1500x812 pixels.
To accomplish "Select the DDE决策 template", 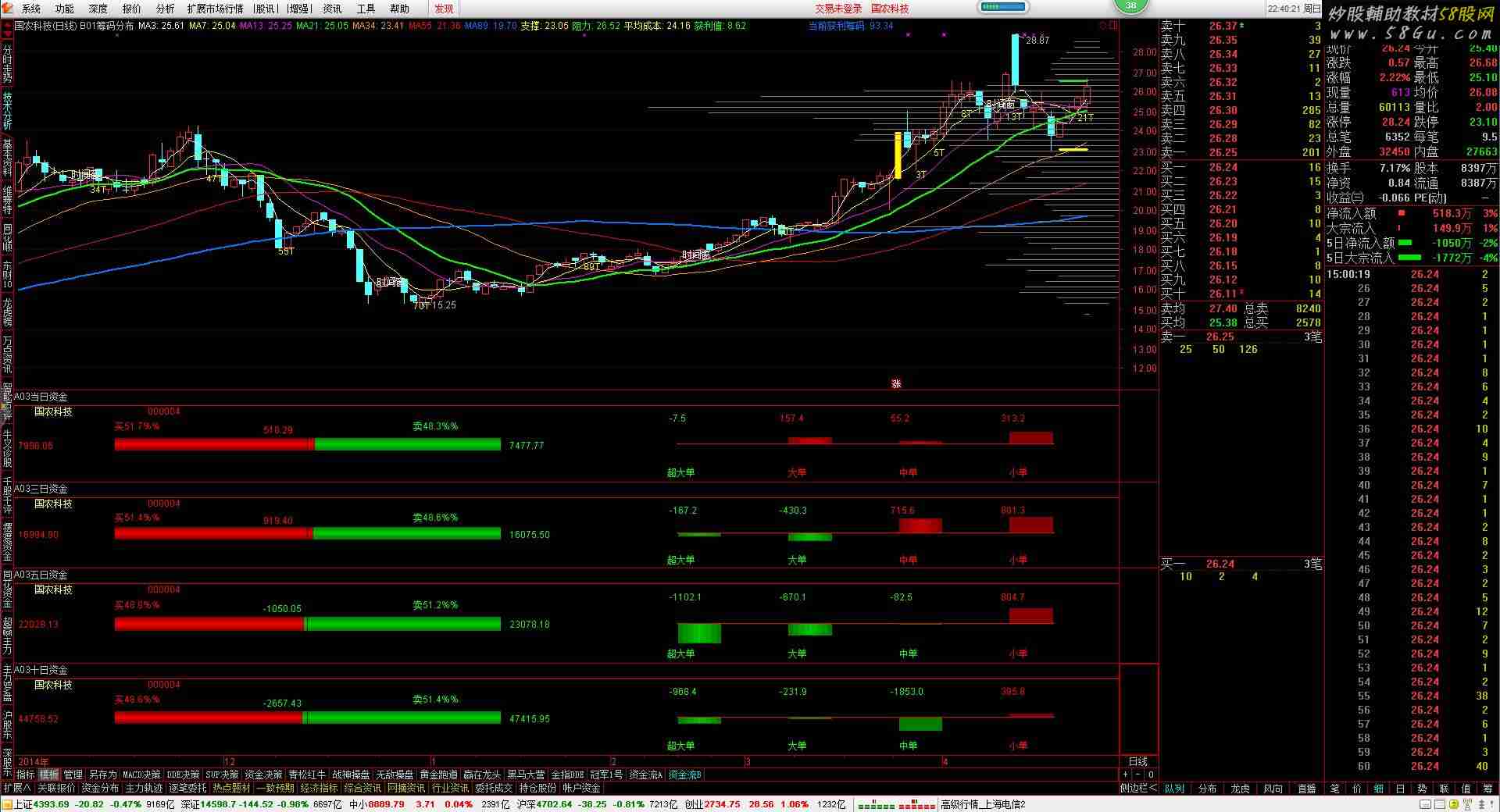I will (x=184, y=775).
